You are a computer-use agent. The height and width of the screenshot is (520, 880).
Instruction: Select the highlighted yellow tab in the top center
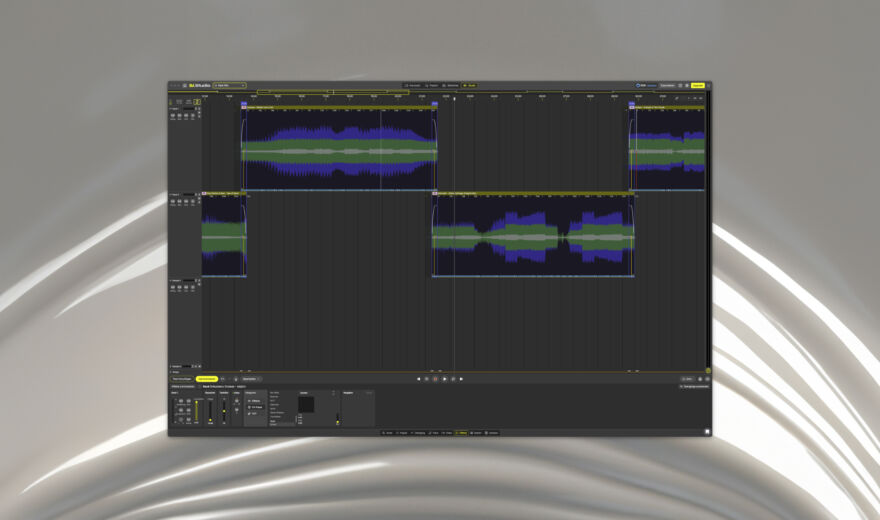(x=470, y=85)
